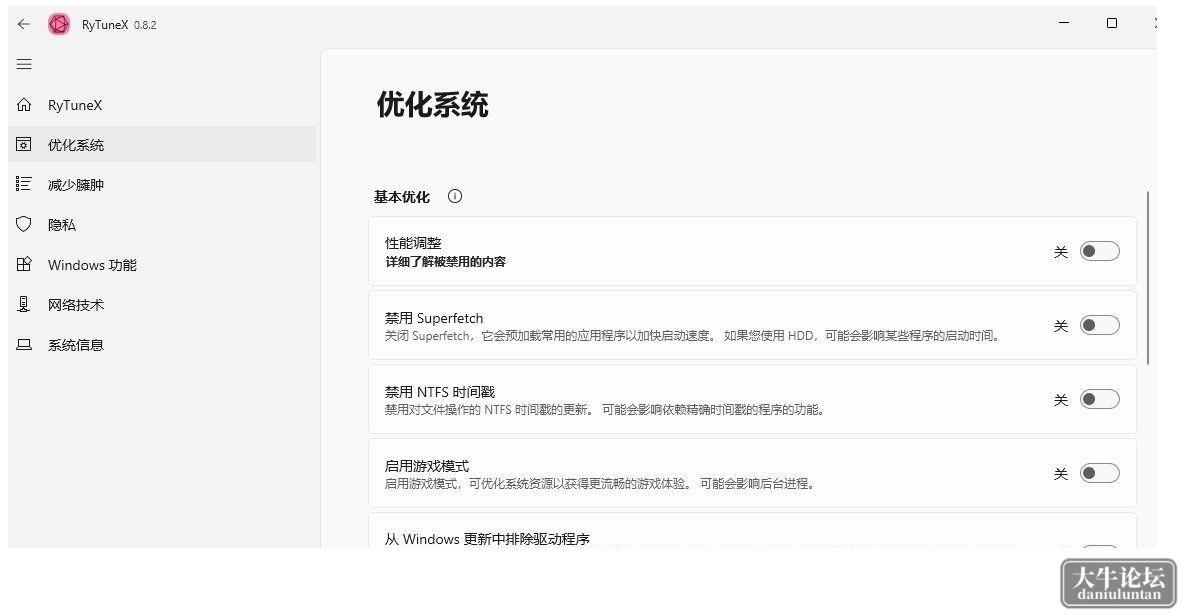
Task: Click the 性能调整 title text
Action: (x=413, y=243)
